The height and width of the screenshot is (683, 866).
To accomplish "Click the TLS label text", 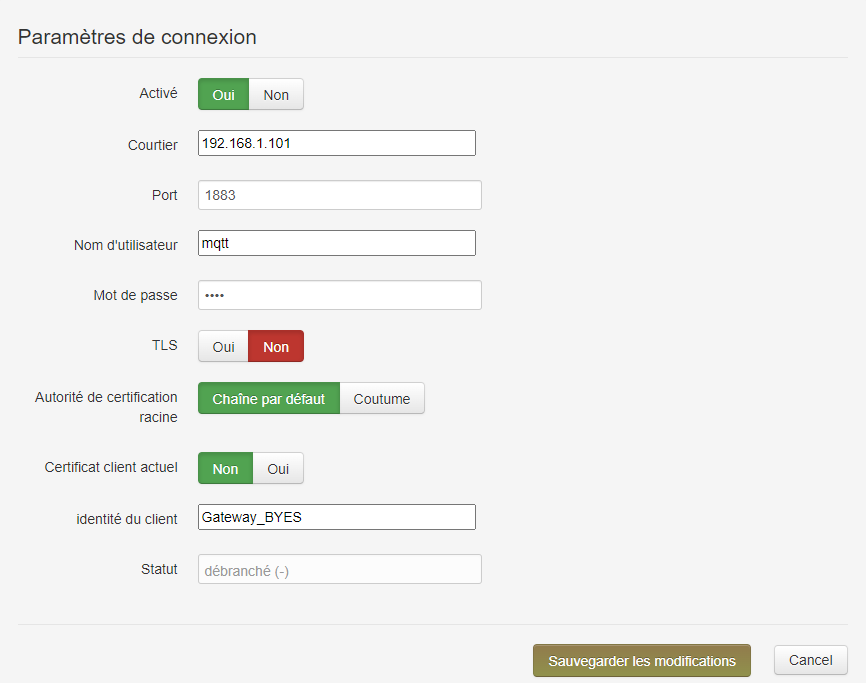I will tap(165, 345).
